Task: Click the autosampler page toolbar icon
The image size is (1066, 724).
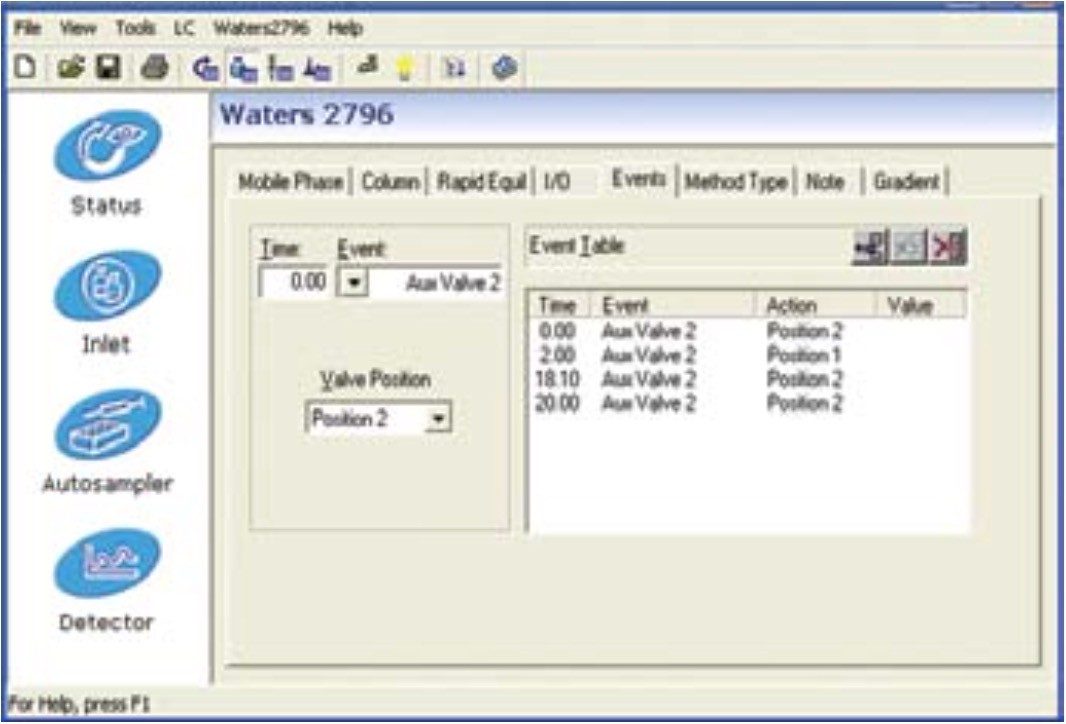Action: point(280,69)
